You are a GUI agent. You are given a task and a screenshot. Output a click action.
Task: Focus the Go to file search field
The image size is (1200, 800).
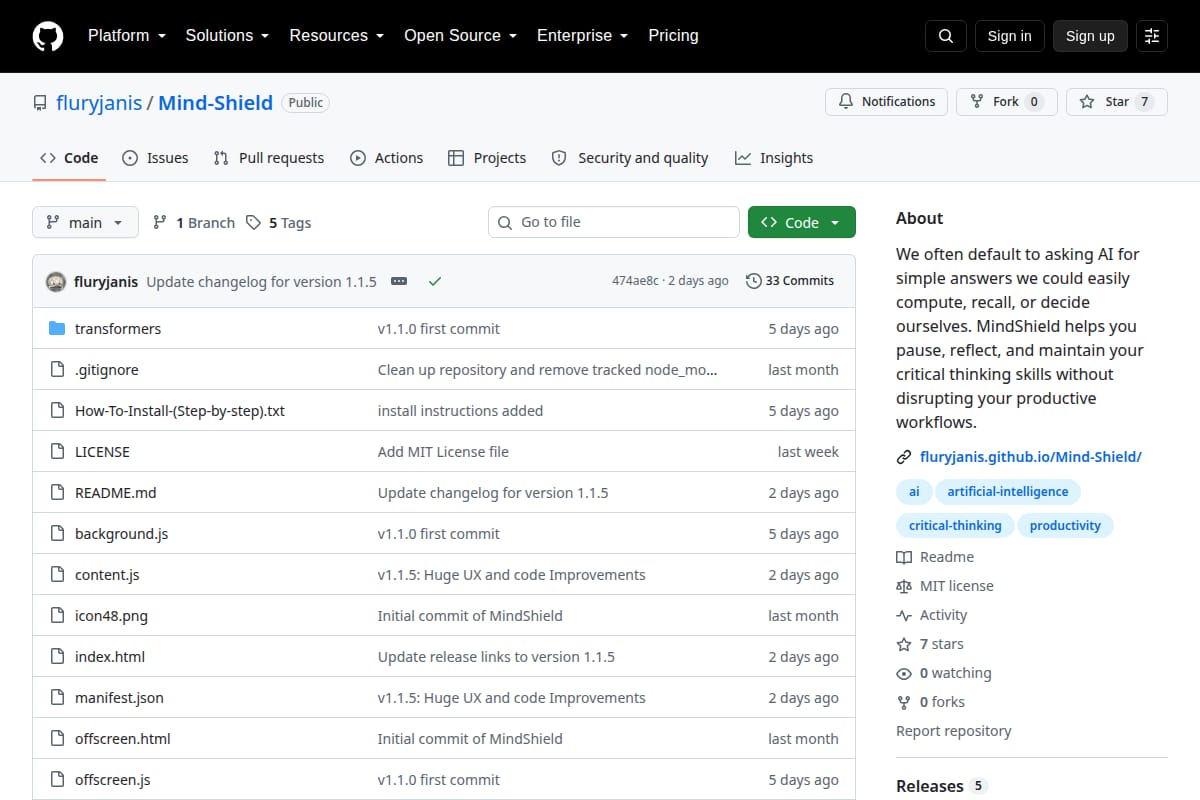(614, 222)
